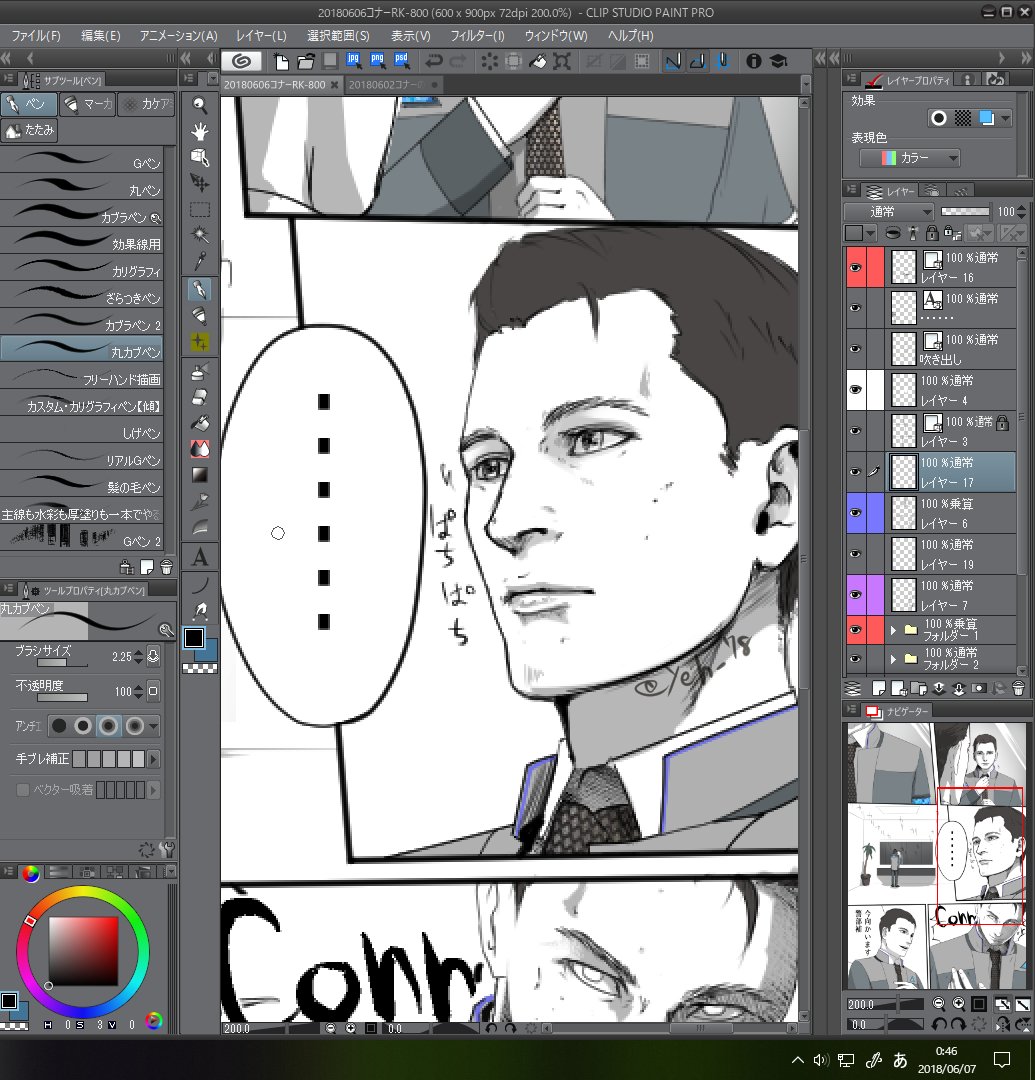Image resolution: width=1035 pixels, height=1080 pixels.
Task: Switch to the マーカー sub tool tab
Action: tap(87, 104)
